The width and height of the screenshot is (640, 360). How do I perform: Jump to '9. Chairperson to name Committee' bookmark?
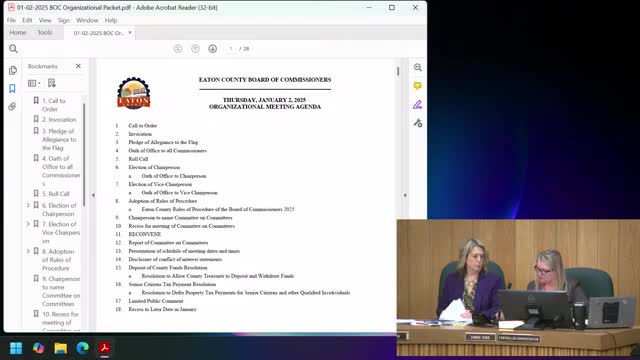(x=61, y=291)
